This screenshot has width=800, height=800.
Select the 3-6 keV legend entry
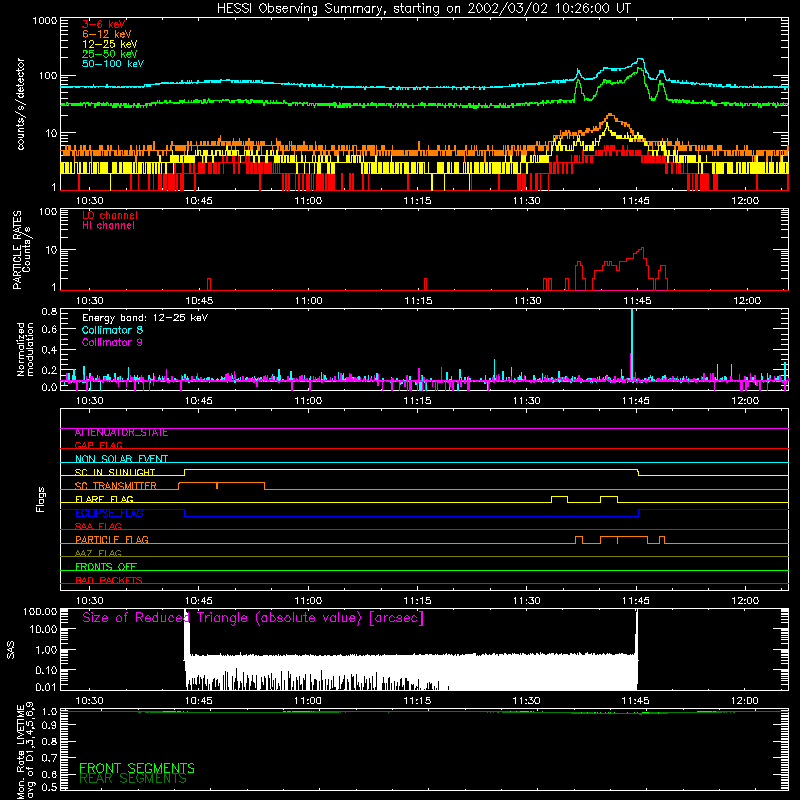104,24
